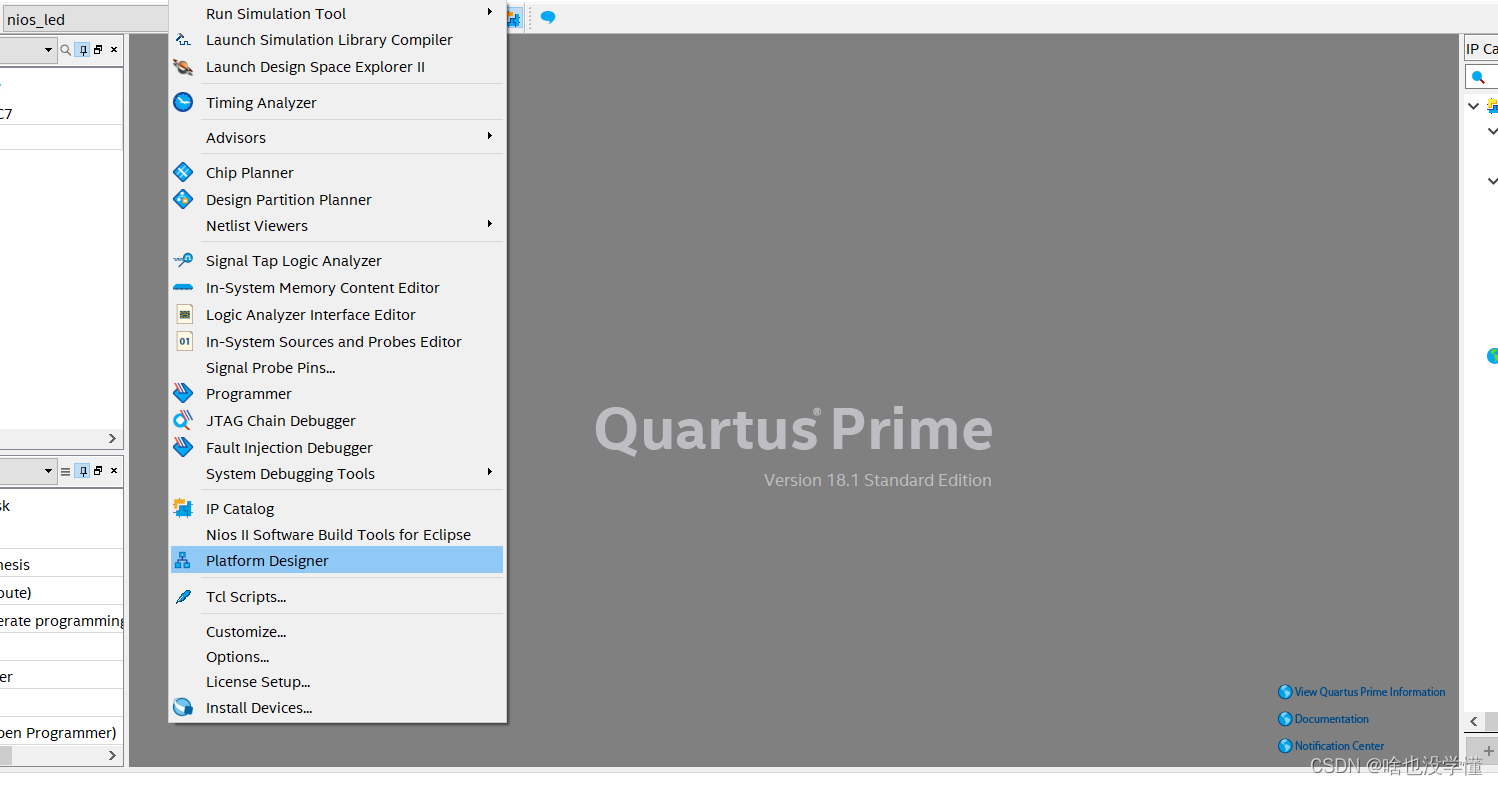Viewport: 1498px width, 785px height.
Task: Click the IP Catalog search magnifier icon
Action: 1478,77
